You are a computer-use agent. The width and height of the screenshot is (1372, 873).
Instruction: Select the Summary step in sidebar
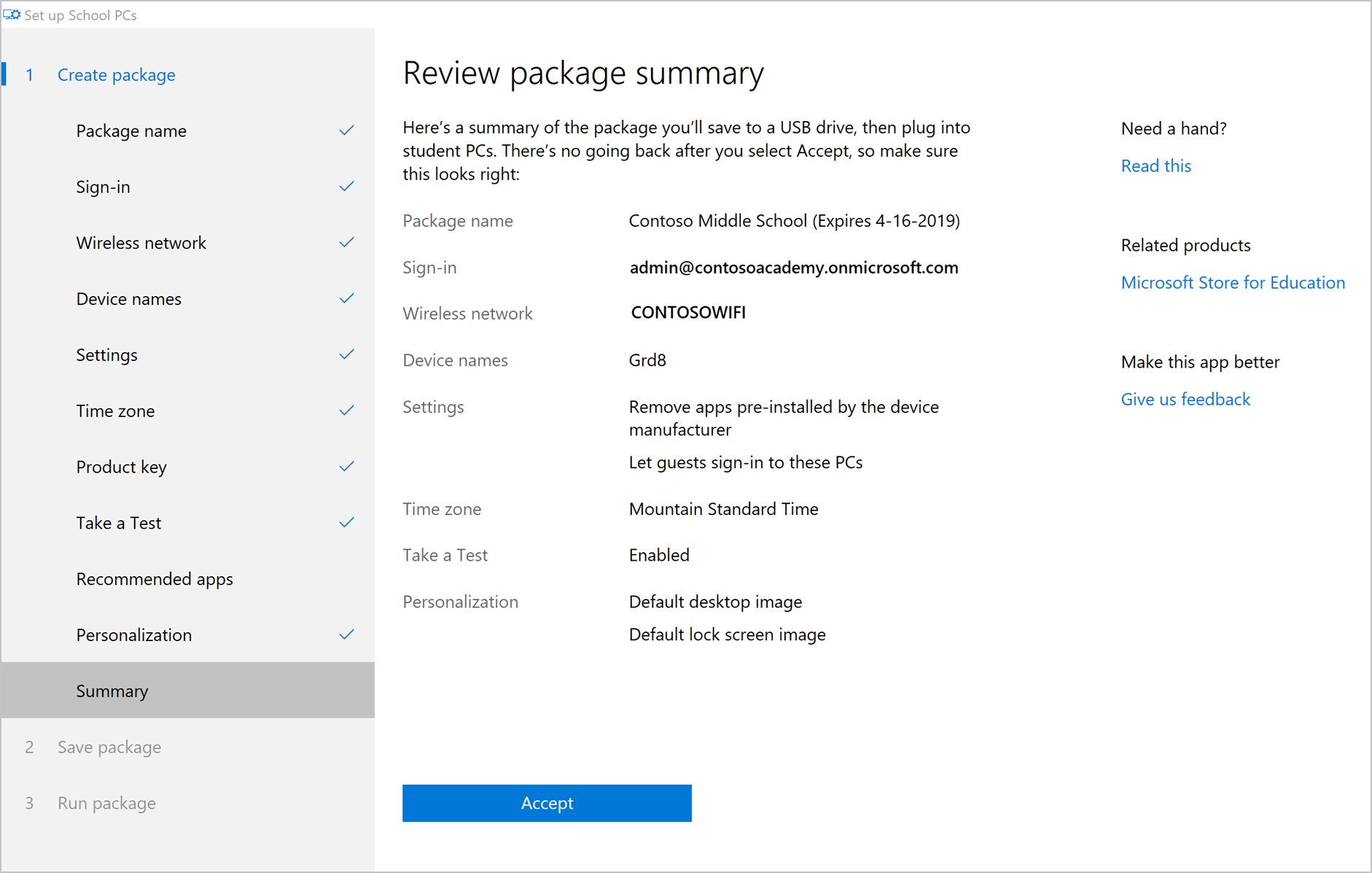[112, 691]
